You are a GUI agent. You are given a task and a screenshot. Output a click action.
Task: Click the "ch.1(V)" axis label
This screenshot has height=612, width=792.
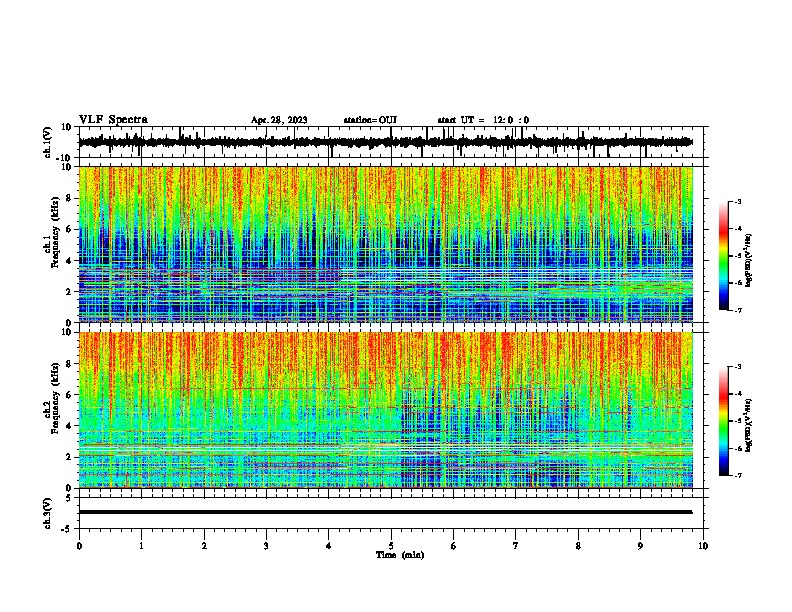point(48,142)
